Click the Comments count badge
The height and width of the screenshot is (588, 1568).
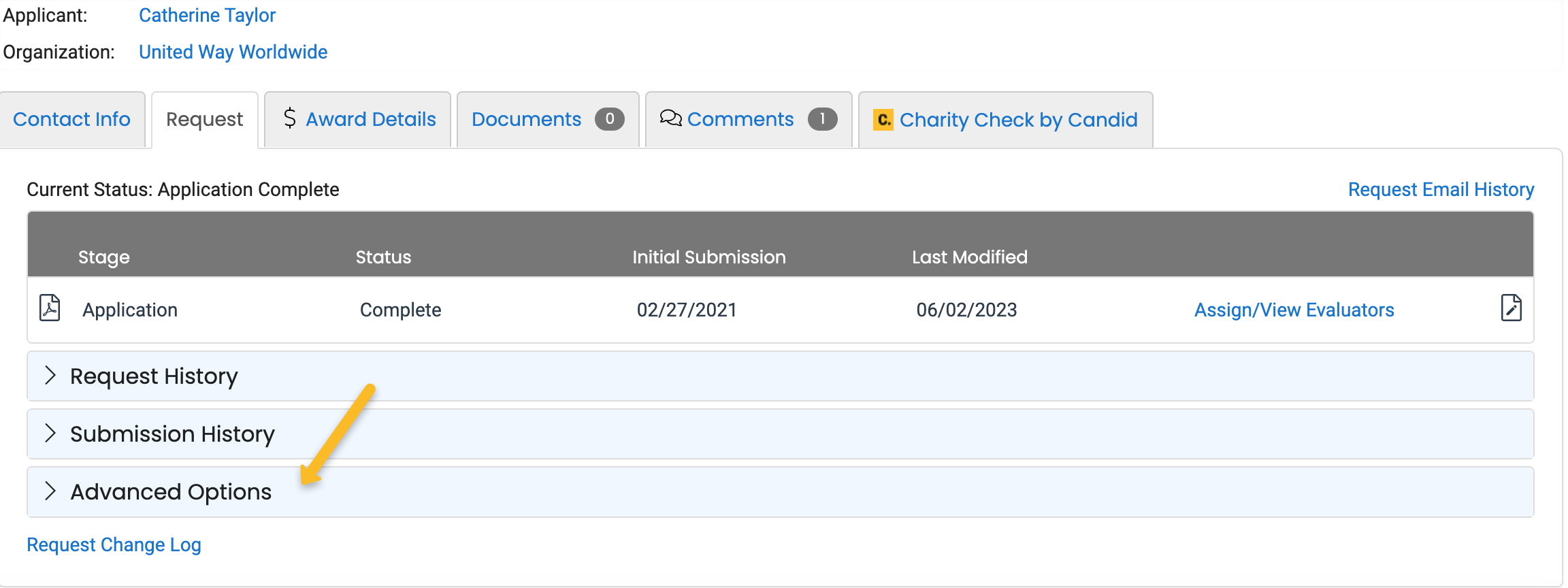[x=822, y=119]
